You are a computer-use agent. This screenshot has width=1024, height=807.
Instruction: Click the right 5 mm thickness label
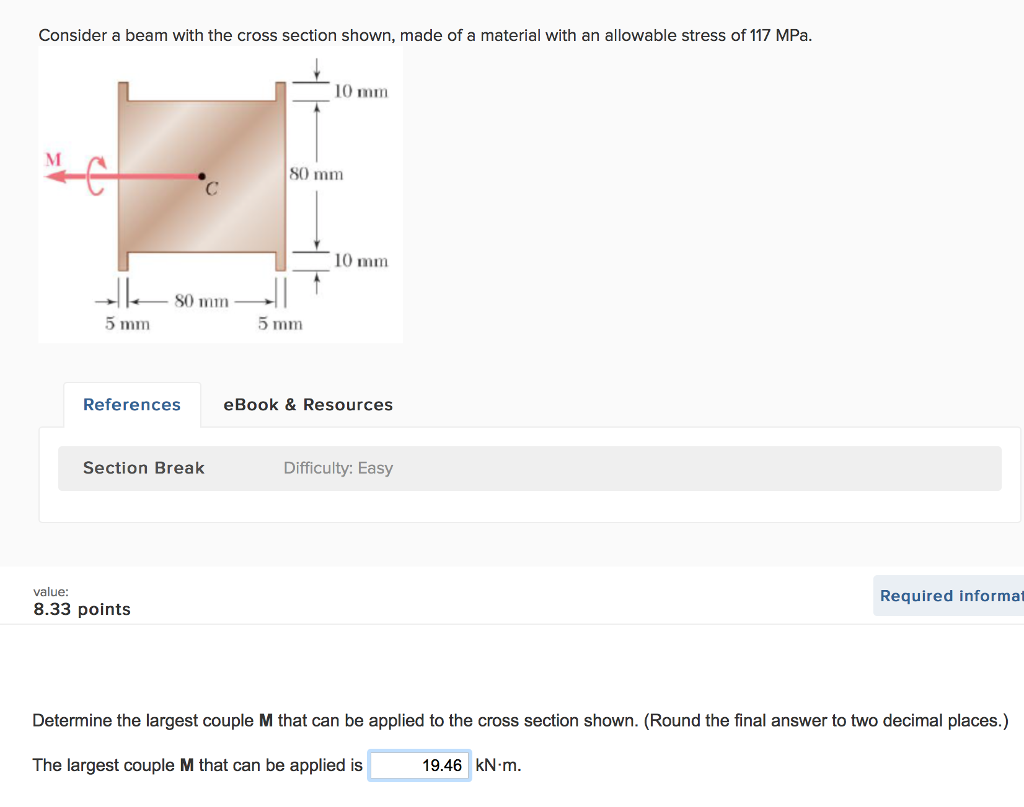(x=280, y=324)
